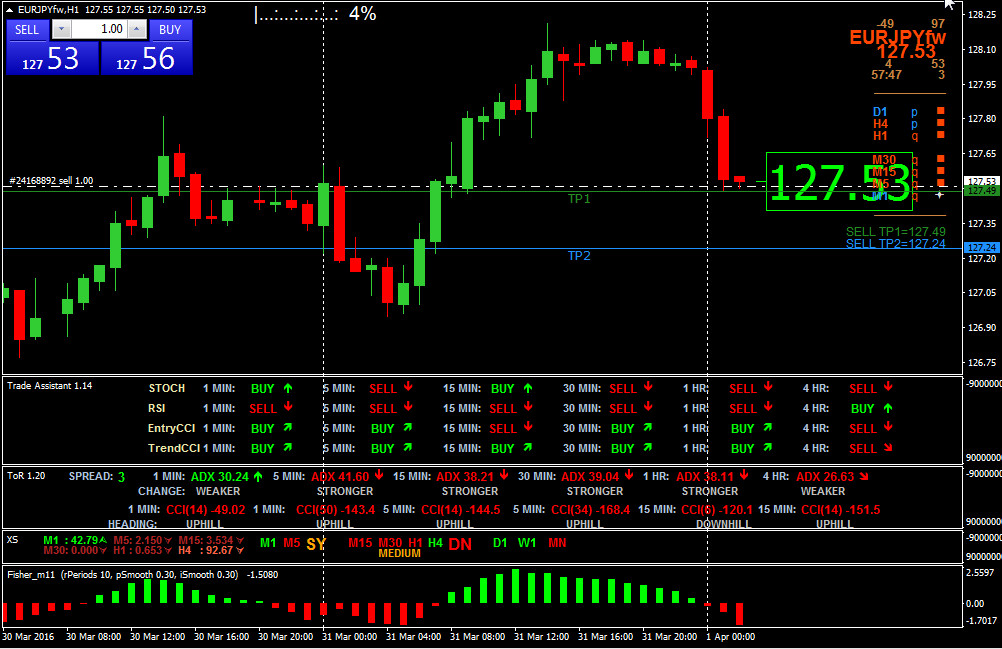Click the 4 HR ADX 26.63 red arrow

coord(865,477)
